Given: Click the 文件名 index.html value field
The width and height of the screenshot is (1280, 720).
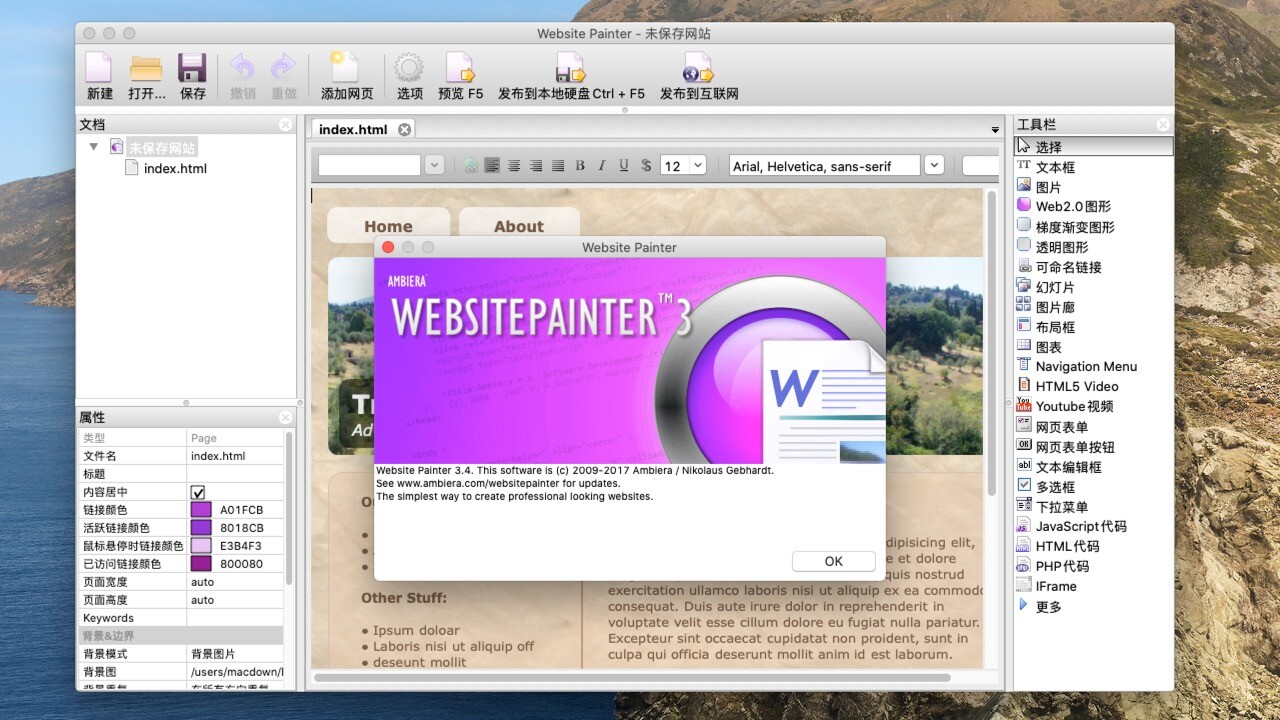Looking at the screenshot, I should [x=235, y=456].
